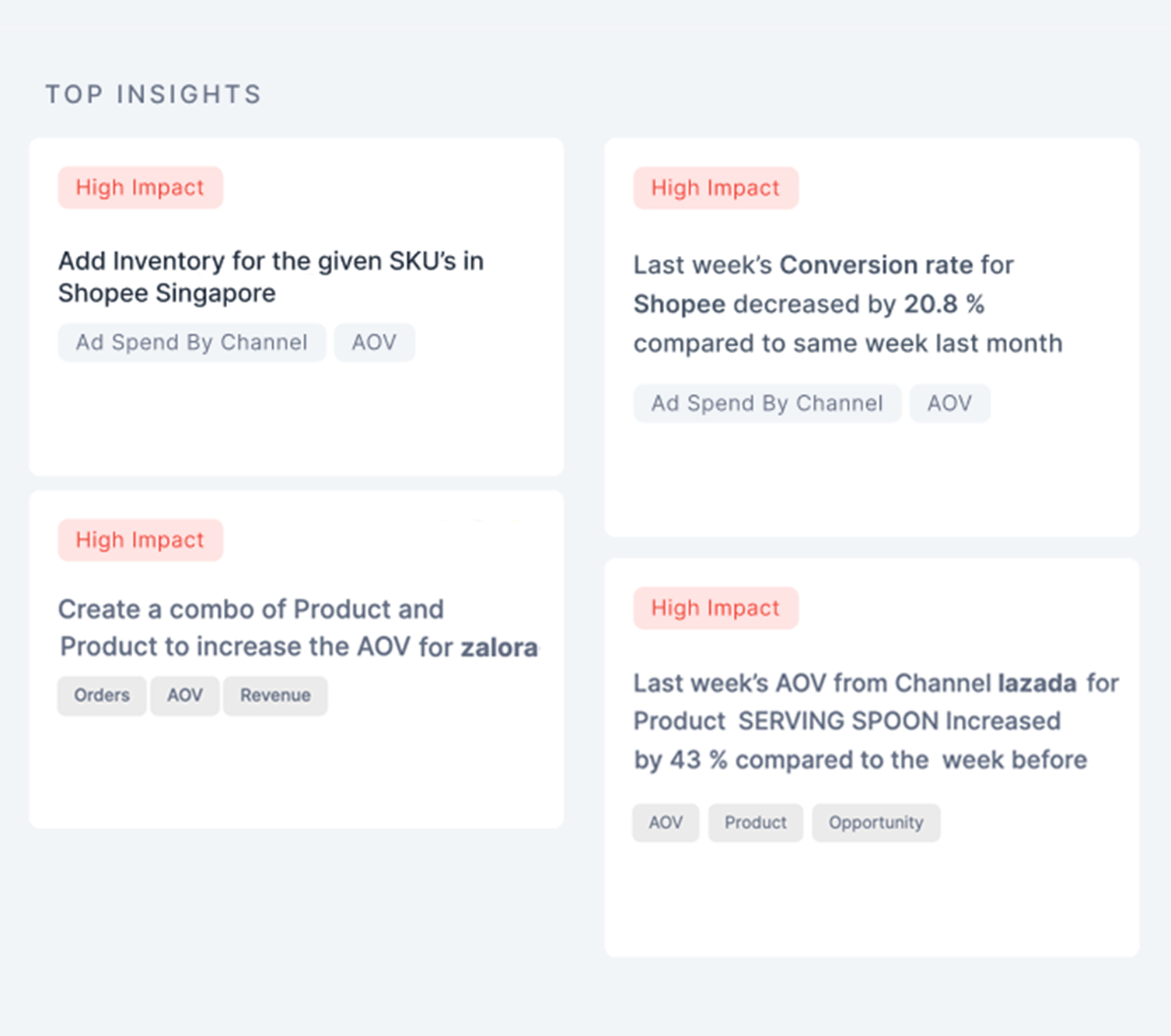Click High Impact badge on Conversion rate card
Viewport: 1171px width, 1036px height.
pyautogui.click(x=715, y=187)
